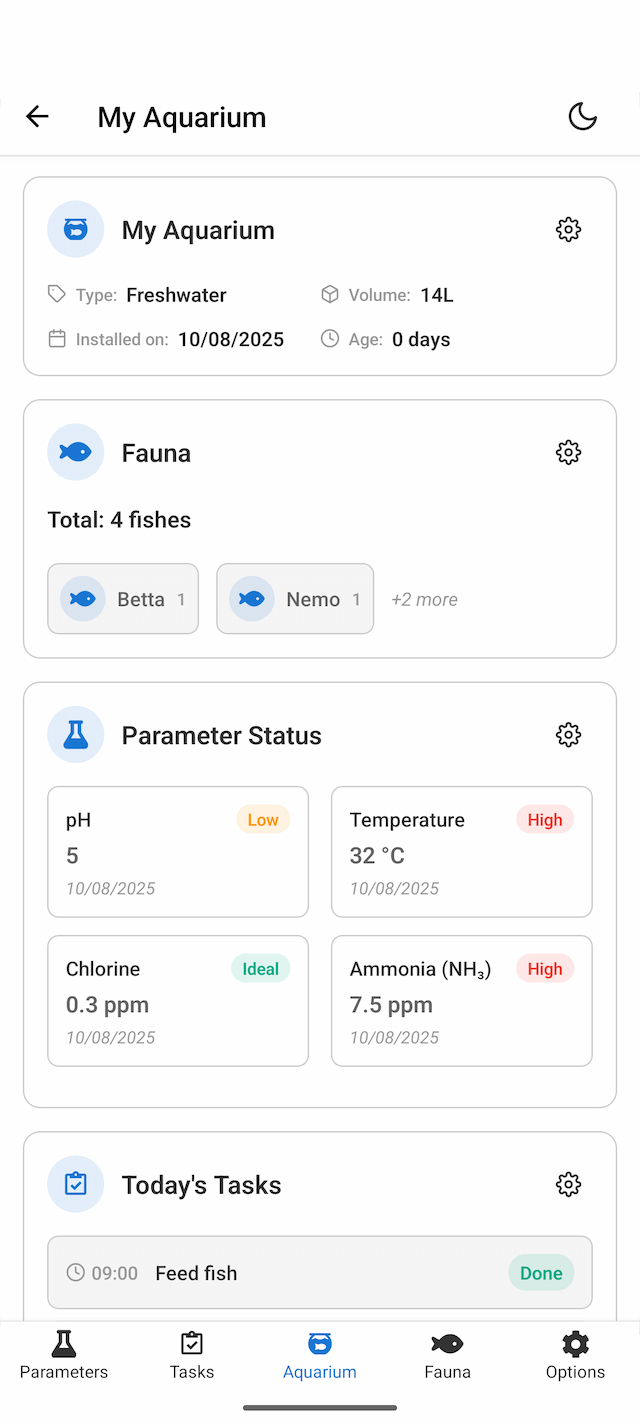Open the Today's Tasks settings gear menu
Screen dimensions: 640x1425
coord(568,1184)
